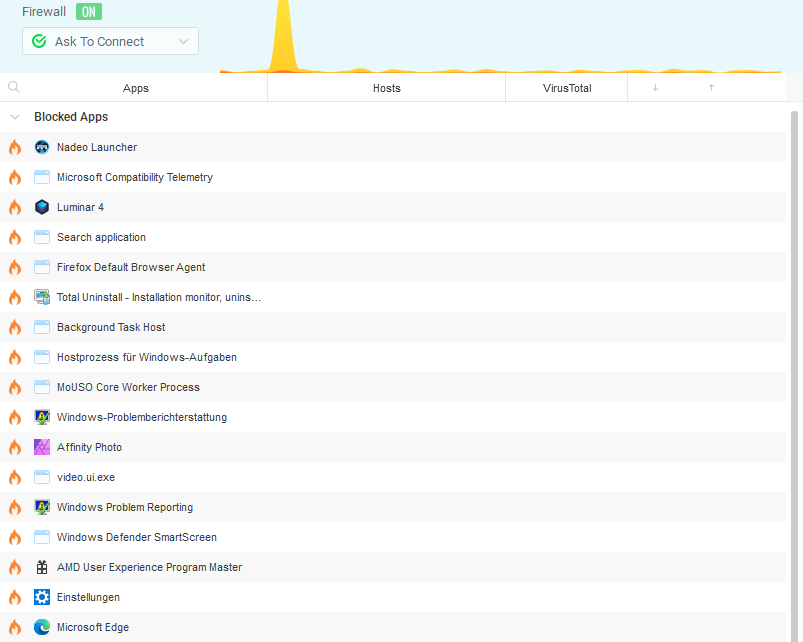Toggle flame block for Firefox Default Browser Agent
Viewport: 803px width, 642px height.
tap(15, 267)
